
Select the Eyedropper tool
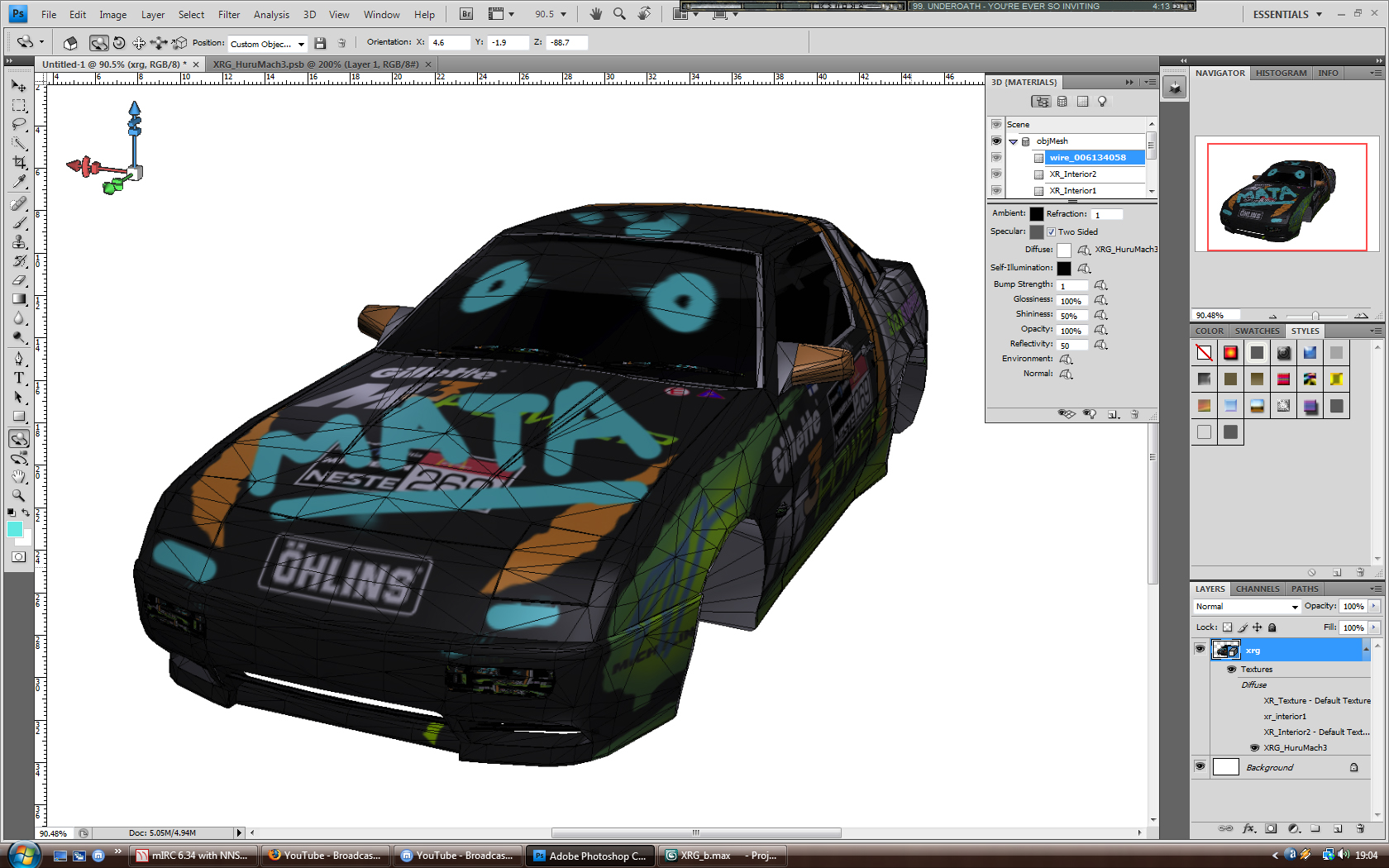pyautogui.click(x=19, y=182)
